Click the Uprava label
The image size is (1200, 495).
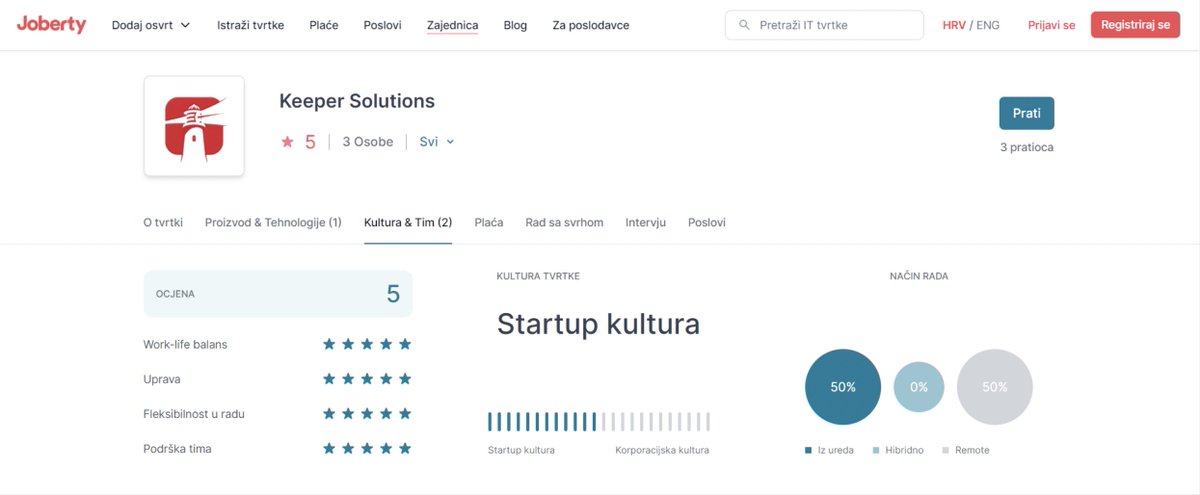coord(162,379)
